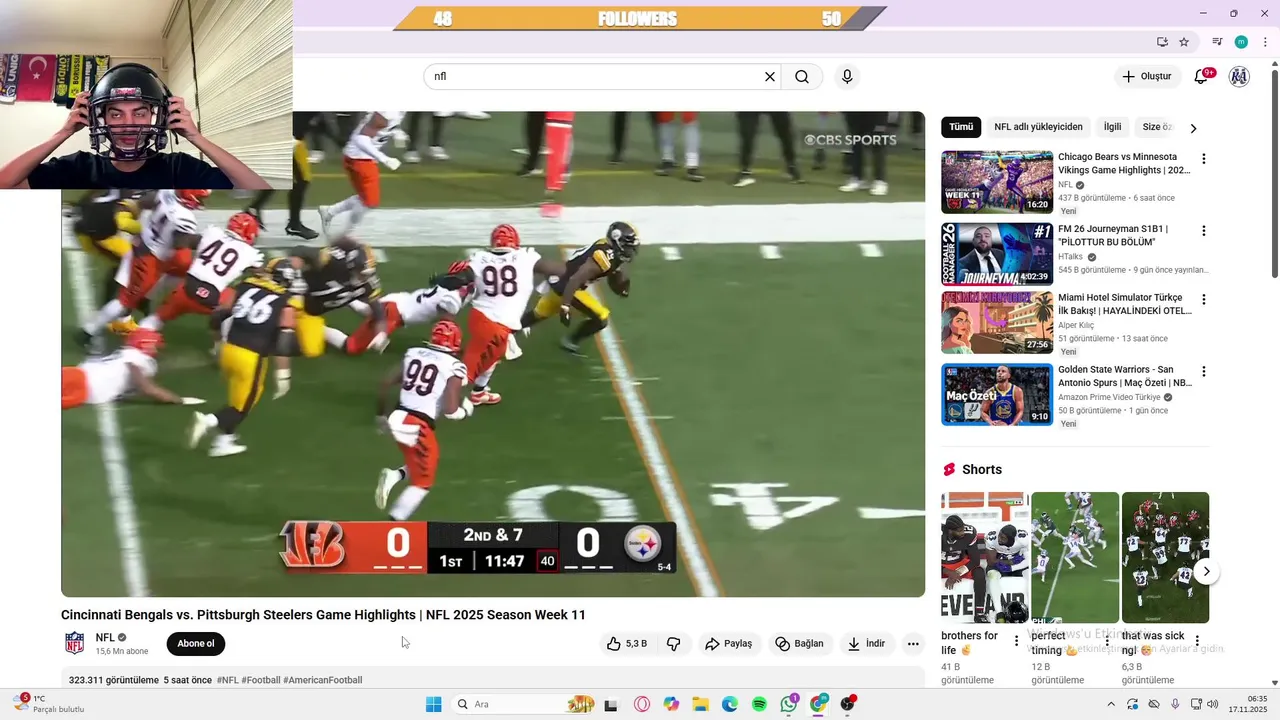Open the Windows Start menu
The width and height of the screenshot is (1280, 720).
click(x=433, y=704)
